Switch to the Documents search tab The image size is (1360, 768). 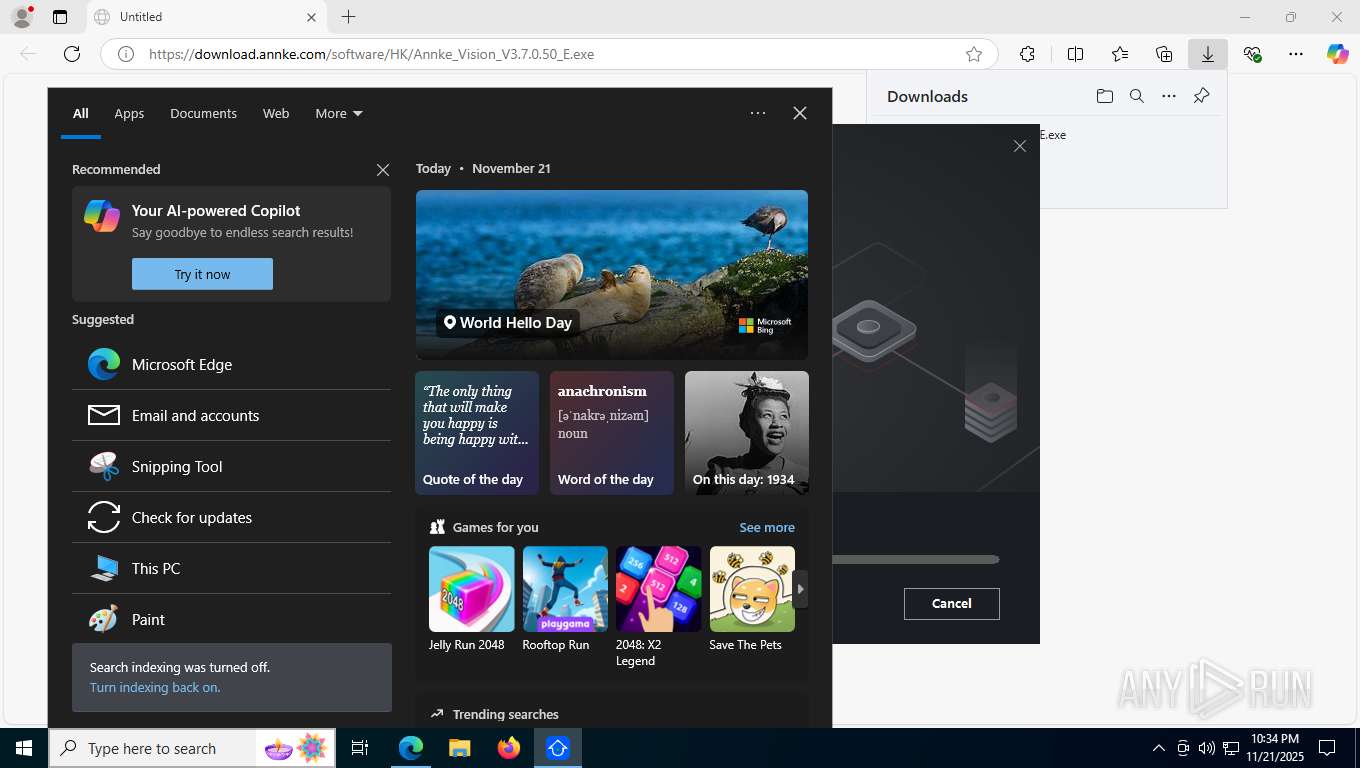click(203, 113)
